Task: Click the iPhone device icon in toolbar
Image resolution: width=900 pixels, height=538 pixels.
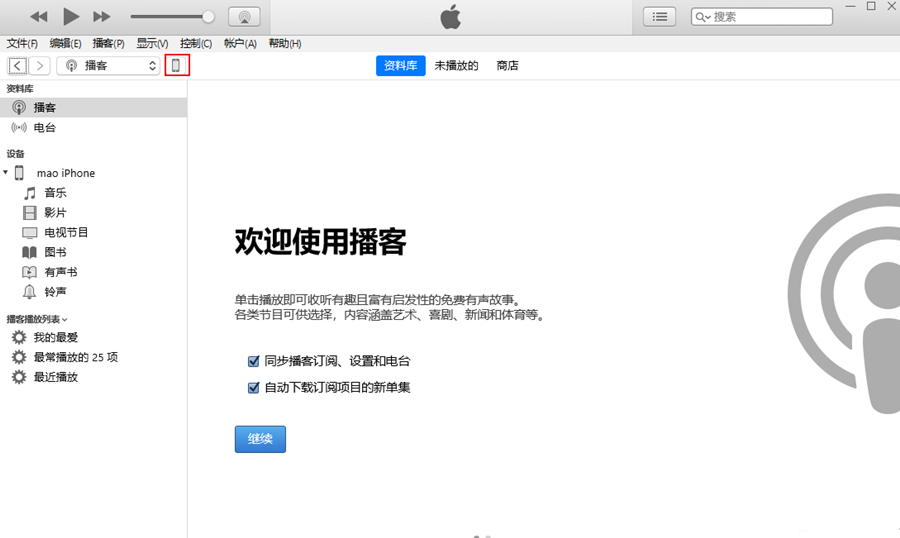Action: pos(176,65)
